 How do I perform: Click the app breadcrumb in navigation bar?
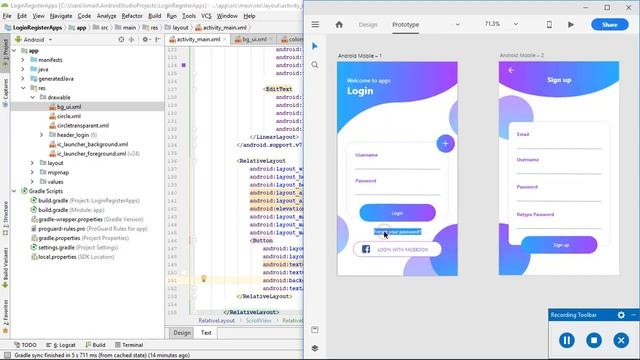point(78,28)
